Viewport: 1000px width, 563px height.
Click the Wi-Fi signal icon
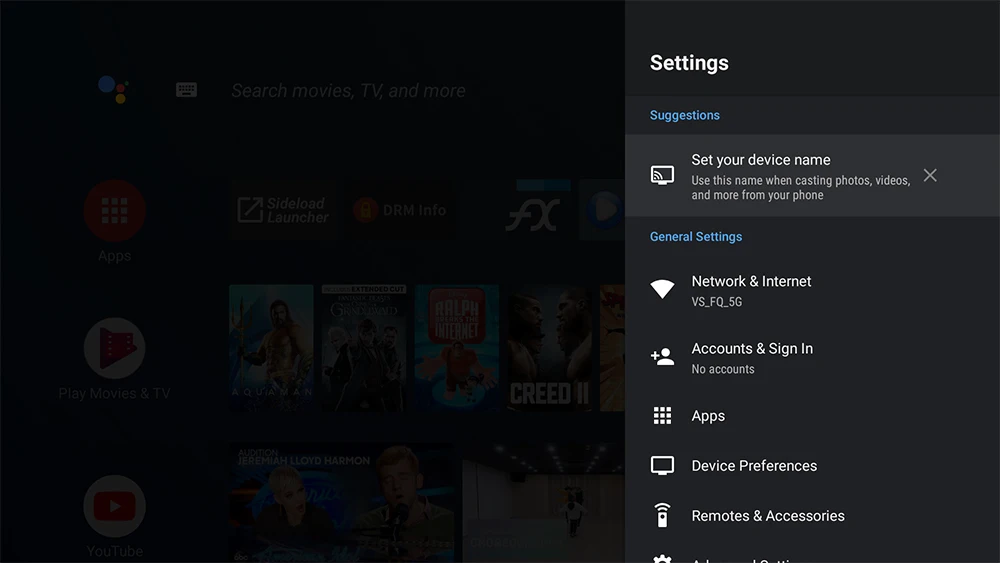662,289
